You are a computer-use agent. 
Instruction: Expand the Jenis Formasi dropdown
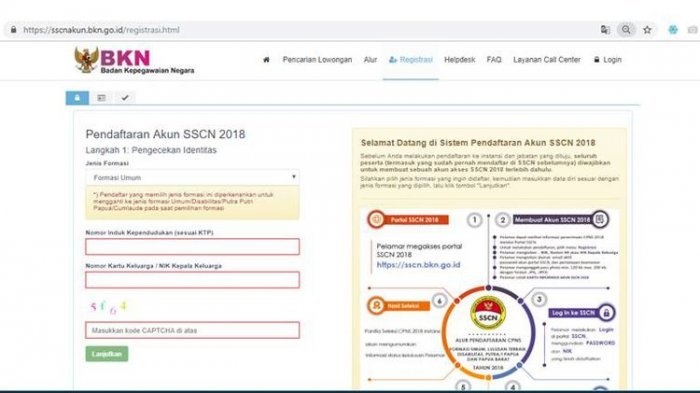(x=192, y=177)
